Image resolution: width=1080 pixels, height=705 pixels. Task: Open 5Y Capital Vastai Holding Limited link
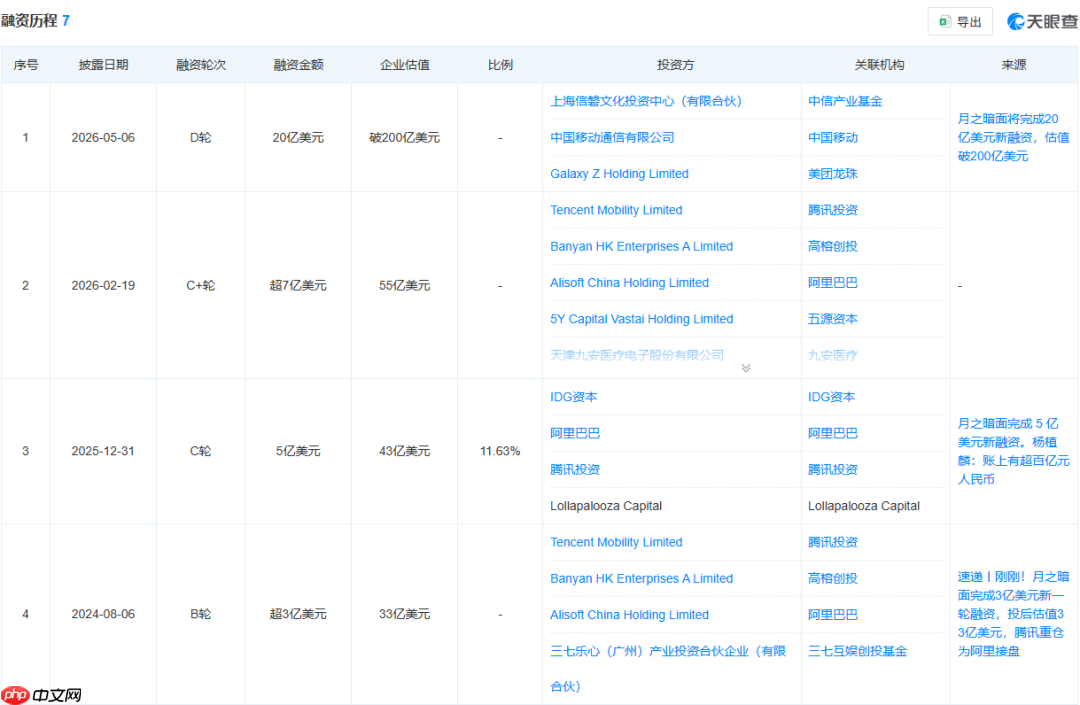coord(641,319)
